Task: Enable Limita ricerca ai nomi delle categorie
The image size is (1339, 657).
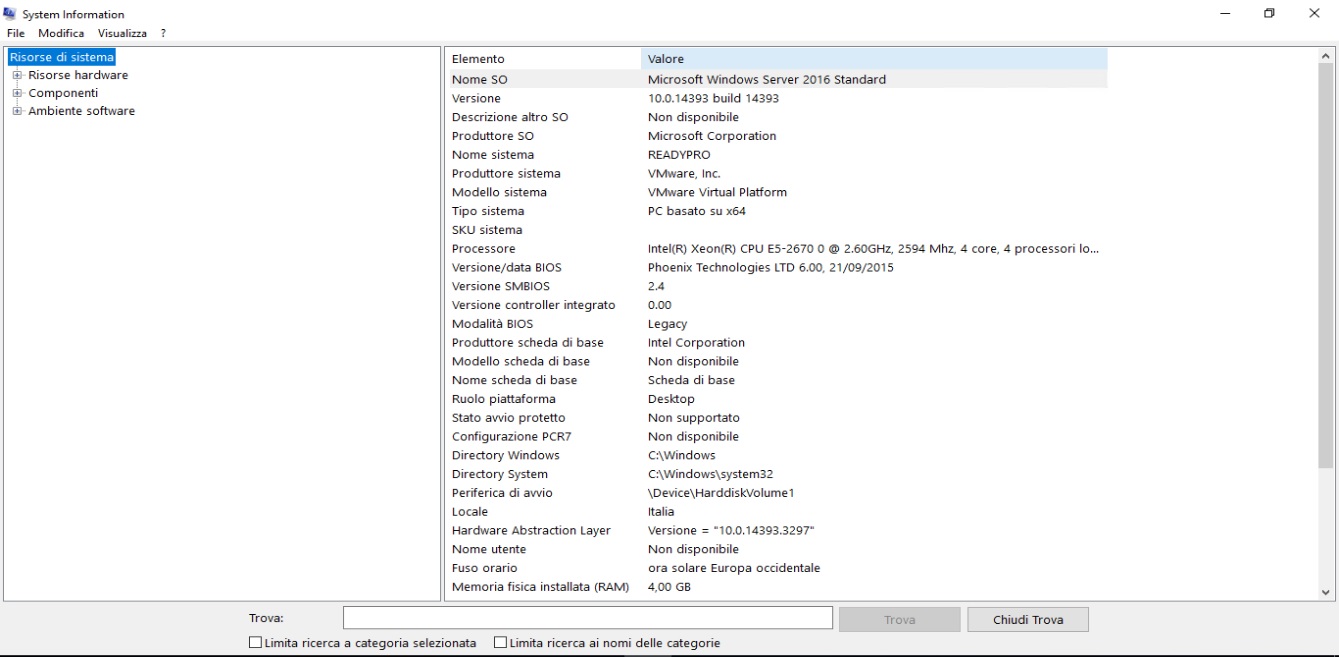Action: tap(501, 643)
